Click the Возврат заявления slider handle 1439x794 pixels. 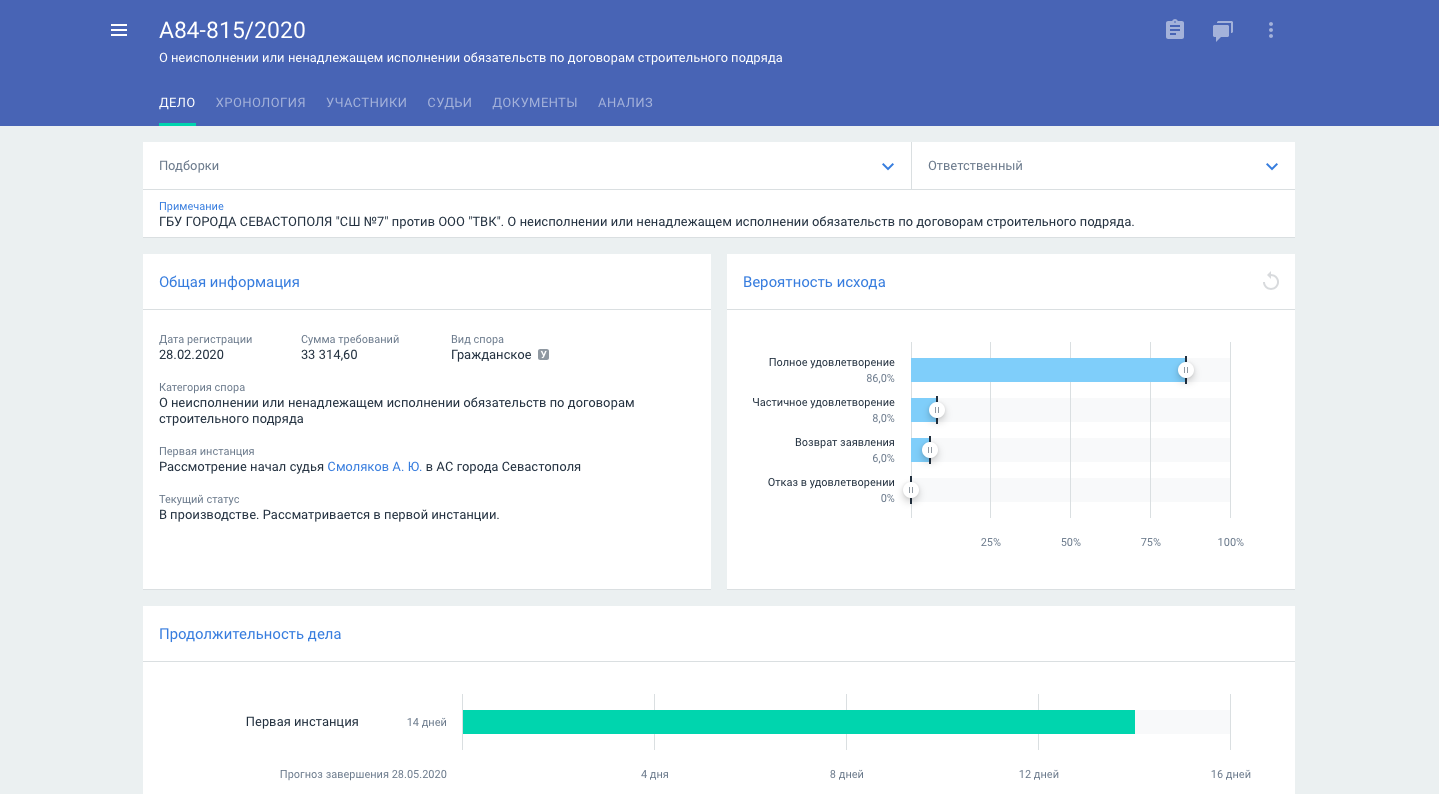click(929, 450)
